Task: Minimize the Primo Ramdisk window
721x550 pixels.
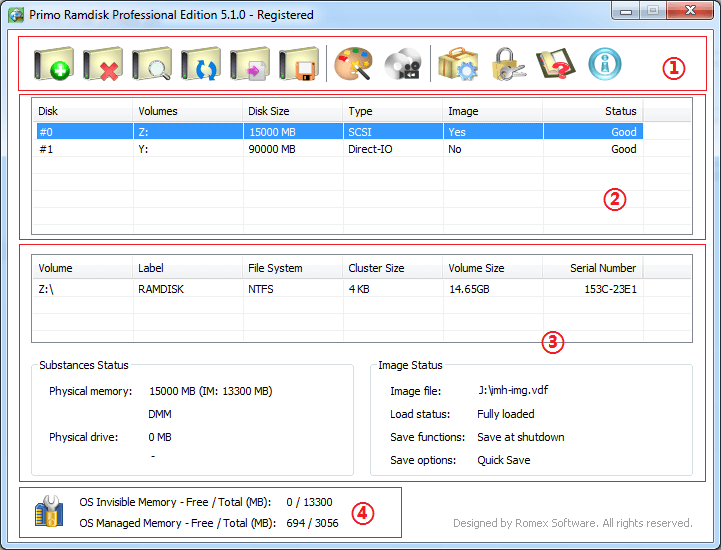Action: point(626,11)
